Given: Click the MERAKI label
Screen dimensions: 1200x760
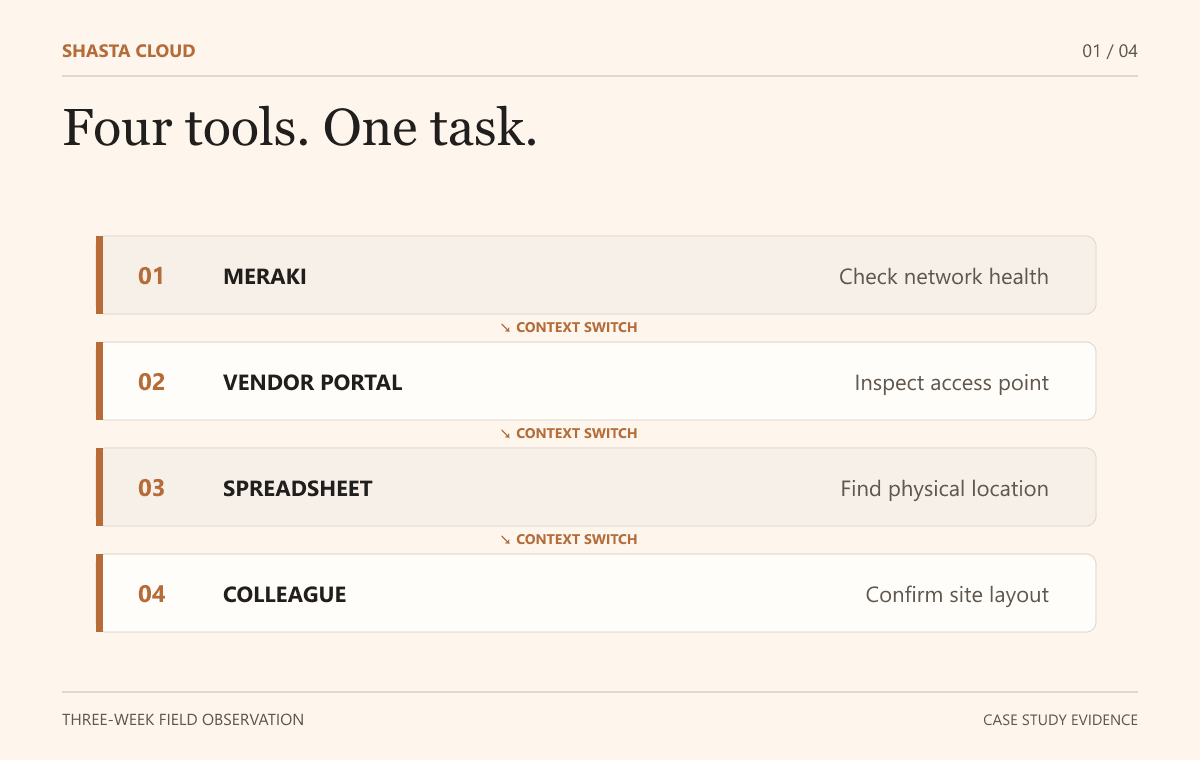Looking at the screenshot, I should point(265,276).
